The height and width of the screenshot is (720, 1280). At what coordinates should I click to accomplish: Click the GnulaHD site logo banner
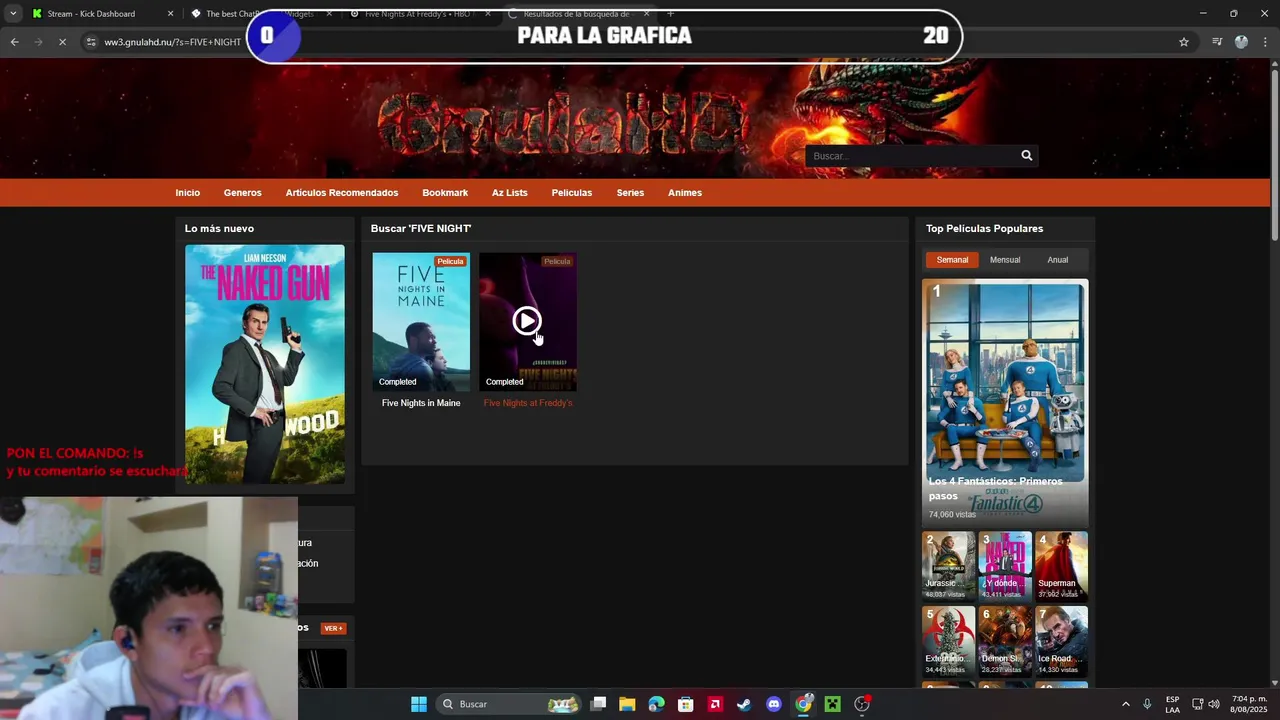point(562,122)
